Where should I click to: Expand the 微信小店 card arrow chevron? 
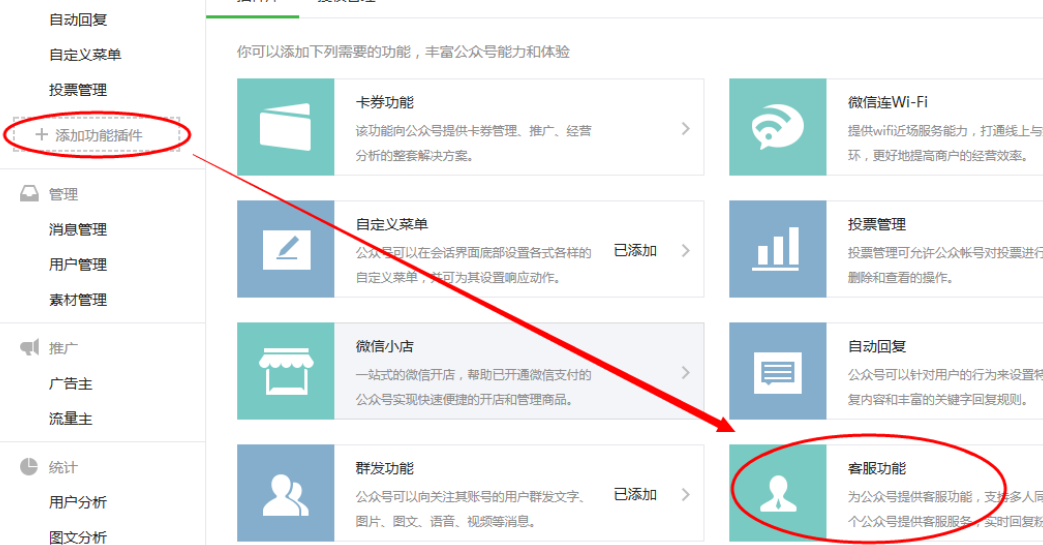point(686,373)
